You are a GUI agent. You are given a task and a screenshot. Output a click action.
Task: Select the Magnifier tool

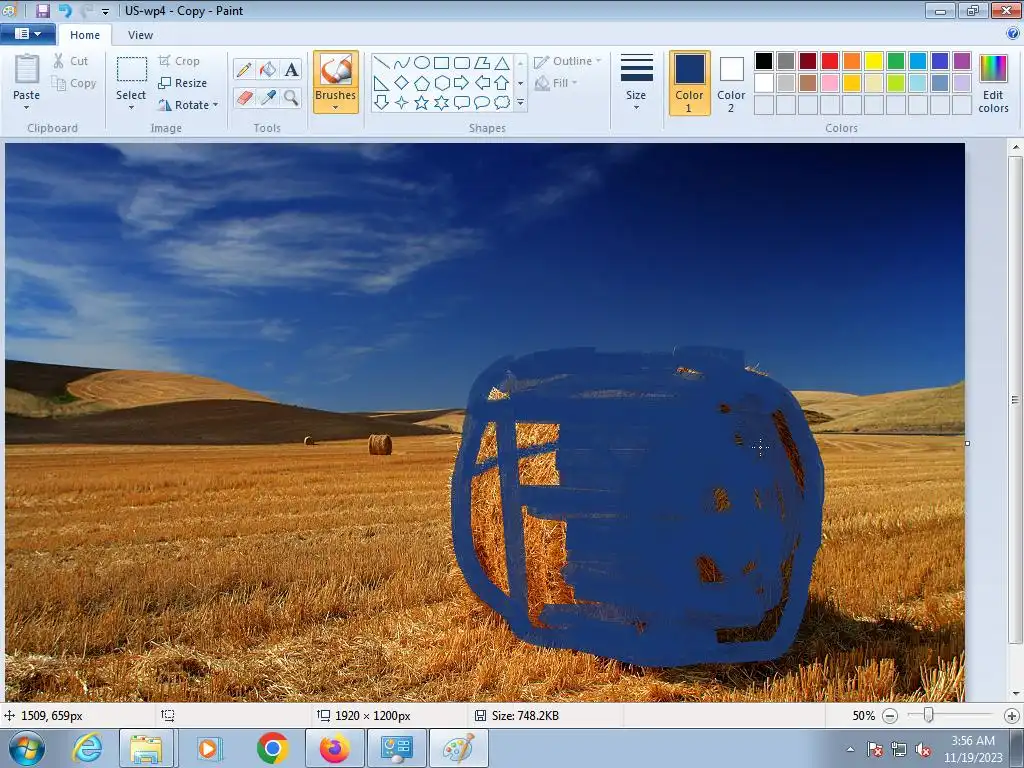(291, 98)
